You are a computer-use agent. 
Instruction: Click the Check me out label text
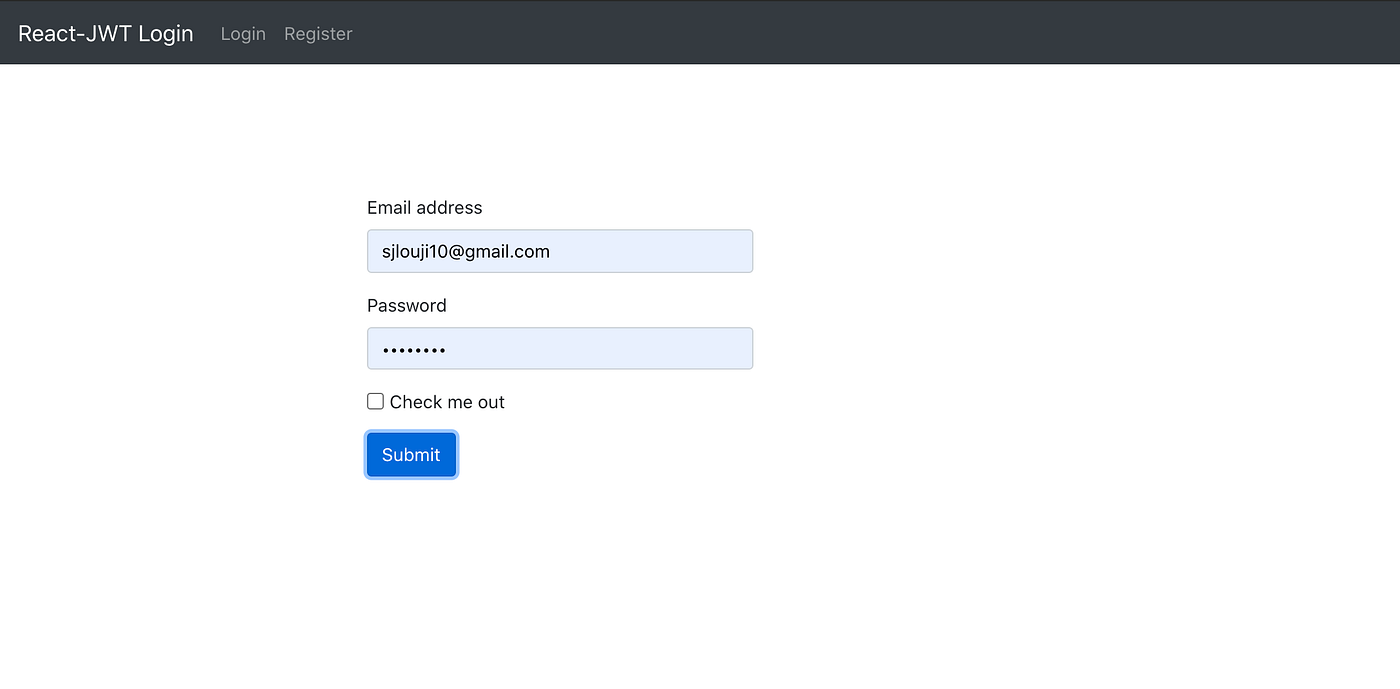tap(446, 401)
